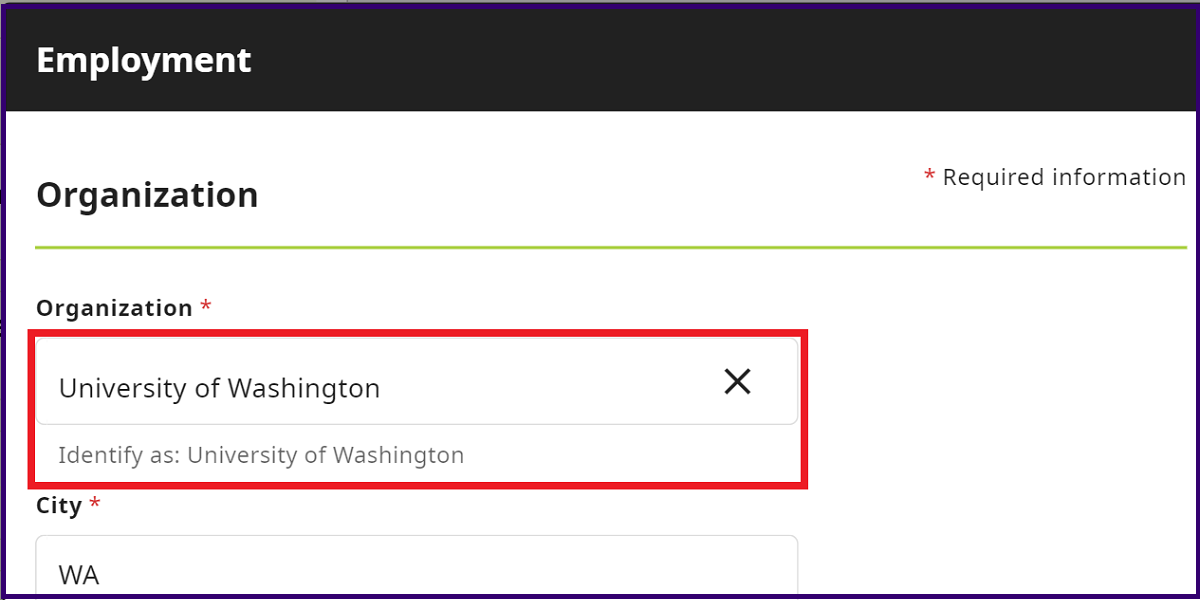Focus the Organization text input field
The width and height of the screenshot is (1200, 600).
click(417, 381)
